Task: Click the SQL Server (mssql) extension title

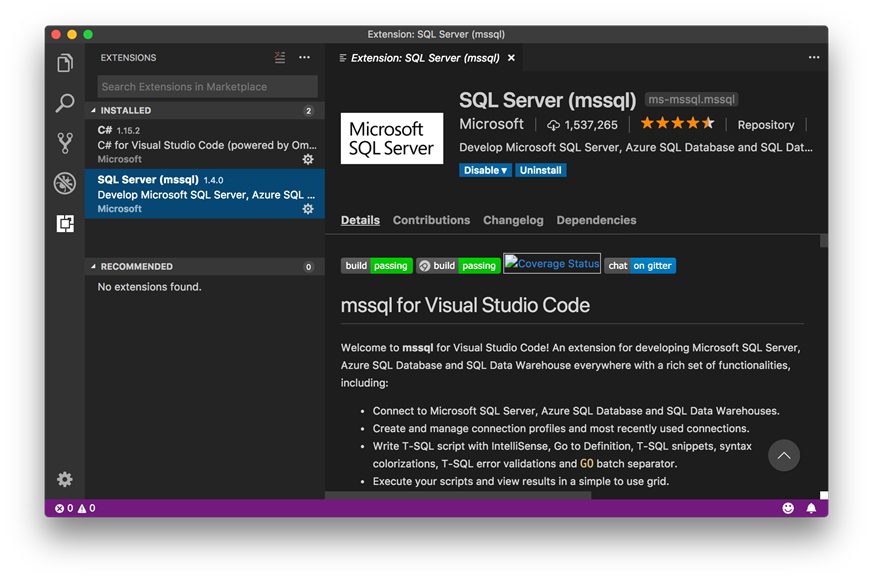Action: pyautogui.click(x=547, y=100)
